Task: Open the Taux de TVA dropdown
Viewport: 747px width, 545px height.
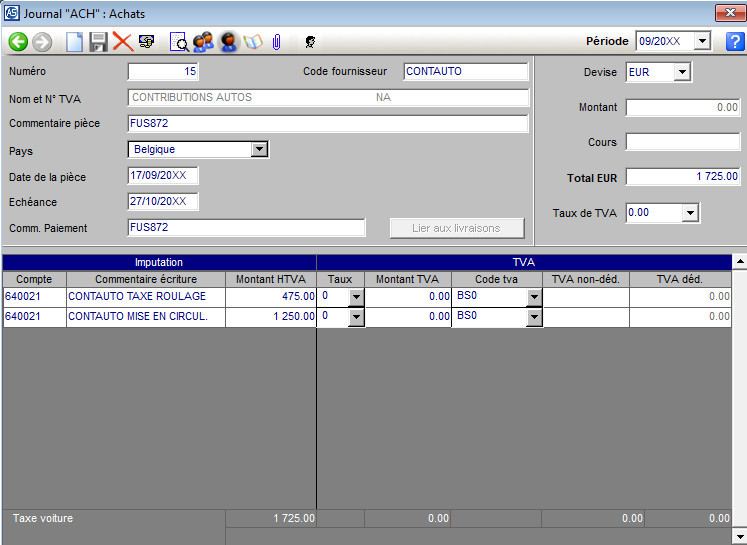Action: pos(689,212)
